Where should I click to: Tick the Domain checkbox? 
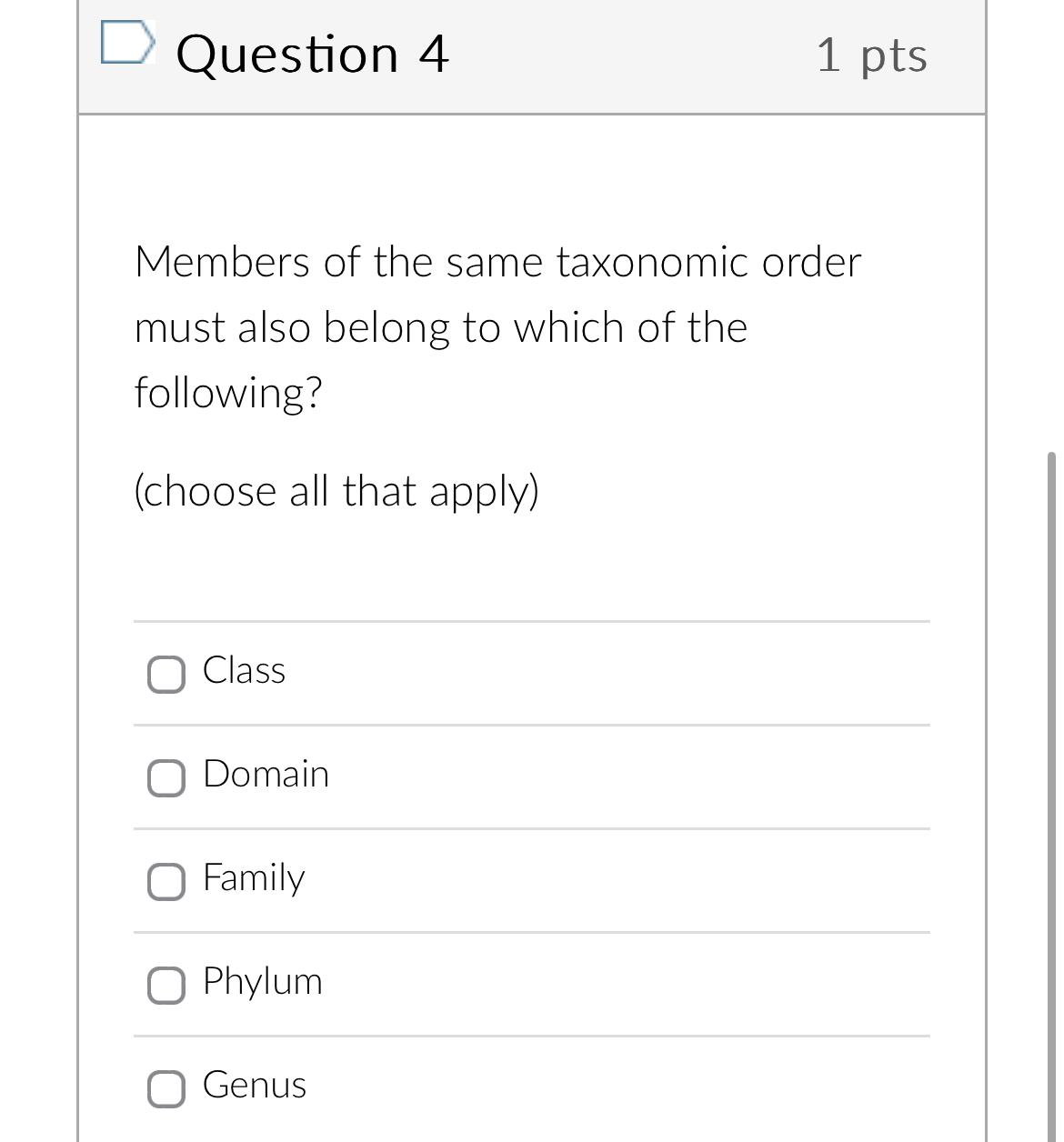pyautogui.click(x=166, y=777)
